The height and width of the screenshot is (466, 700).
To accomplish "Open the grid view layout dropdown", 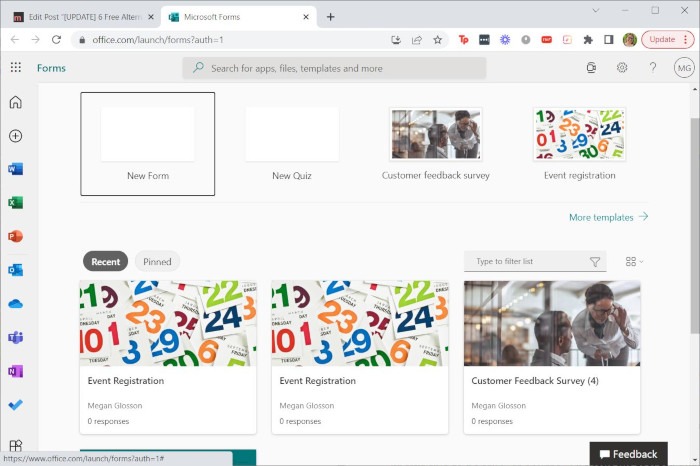I will [634, 262].
